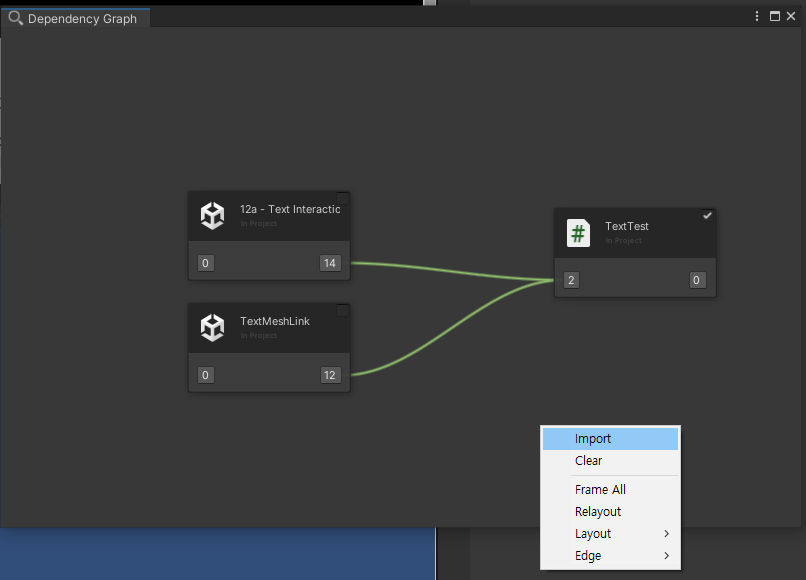Screen dimensions: 806x580
Task: Click In Project label under TextMeshLink
Action: (x=259, y=336)
